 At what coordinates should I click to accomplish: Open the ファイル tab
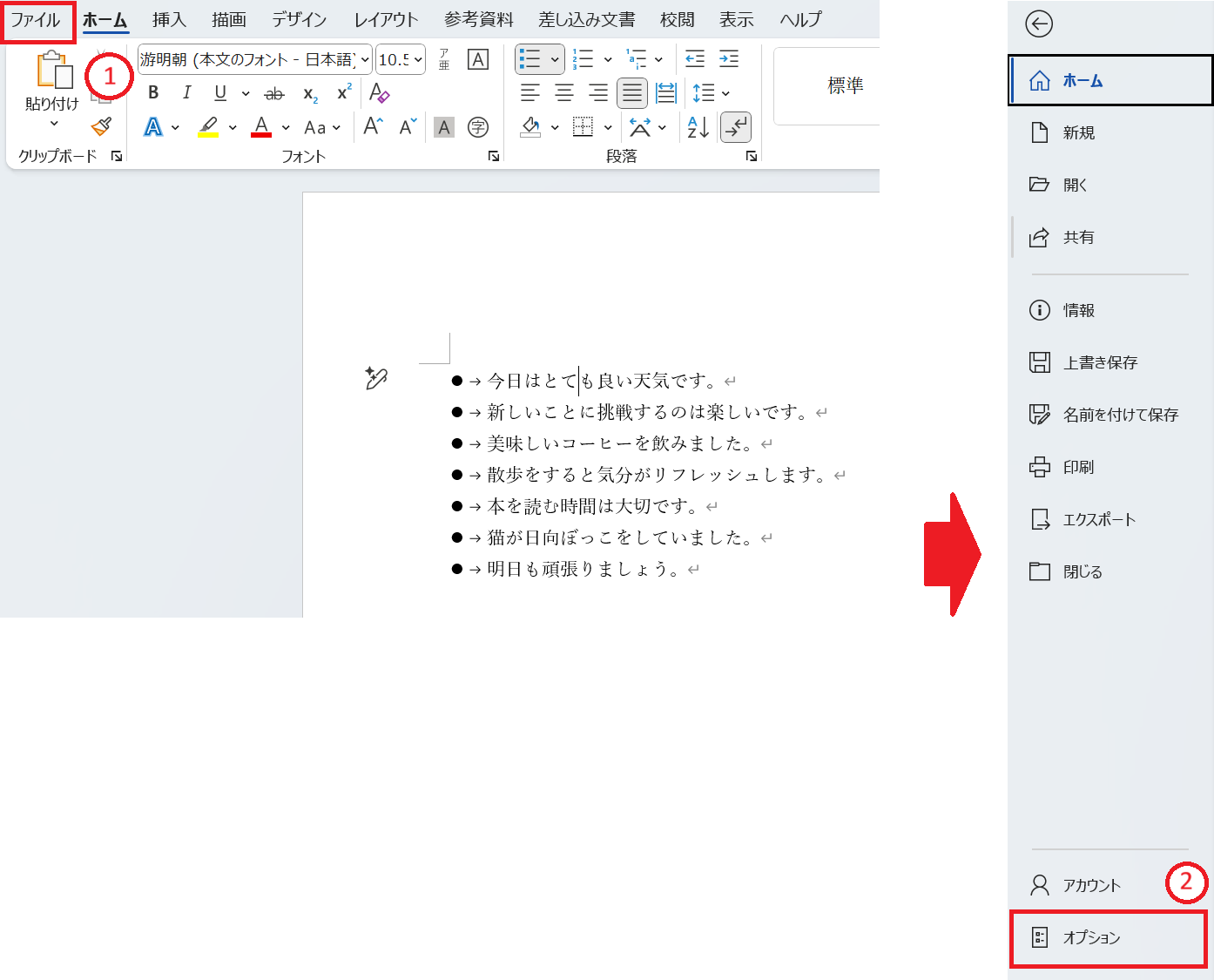click(37, 20)
